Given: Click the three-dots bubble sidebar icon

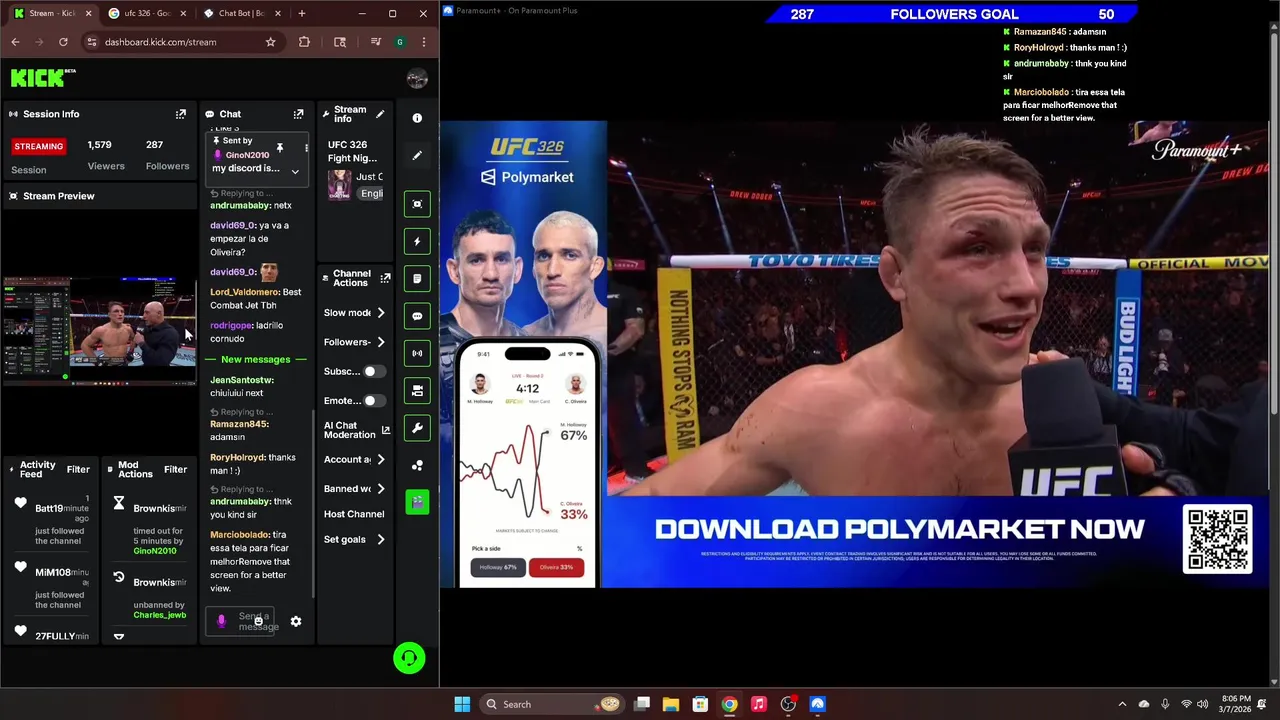Looking at the screenshot, I should (417, 465).
